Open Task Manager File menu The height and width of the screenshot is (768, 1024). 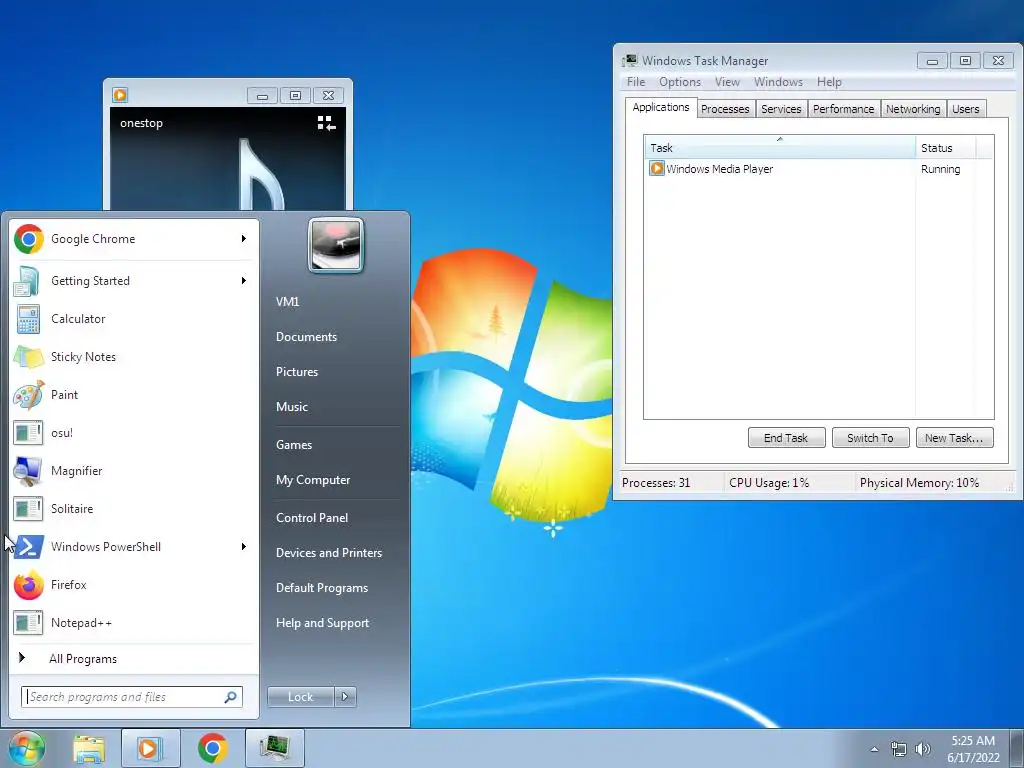pos(636,82)
